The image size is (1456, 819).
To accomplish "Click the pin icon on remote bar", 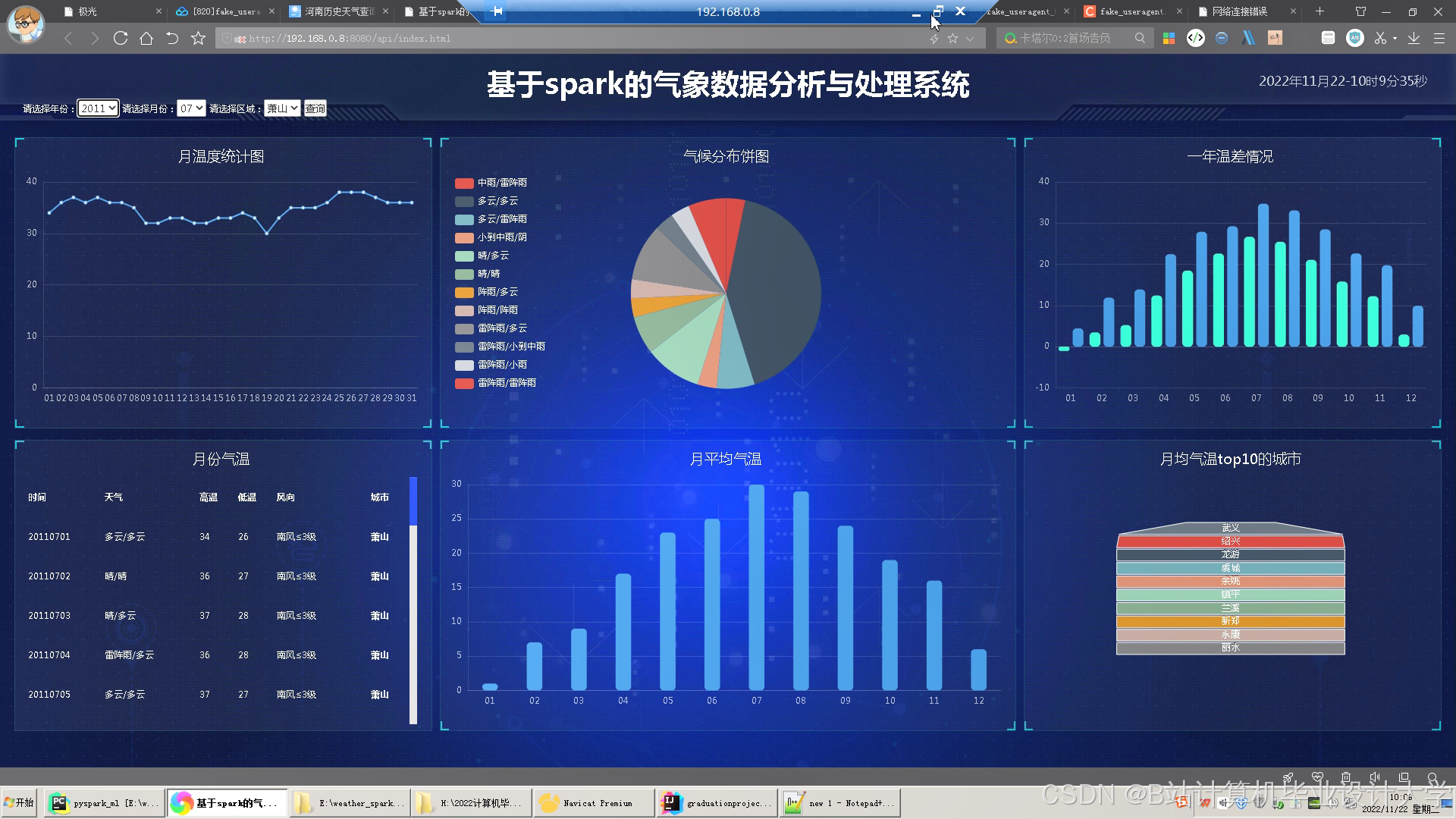I will pyautogui.click(x=497, y=11).
